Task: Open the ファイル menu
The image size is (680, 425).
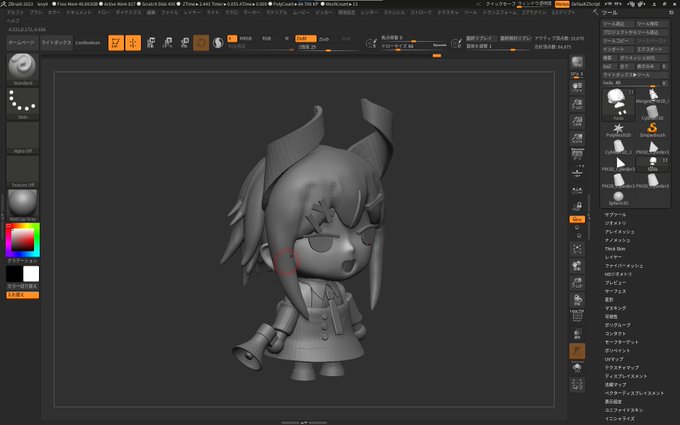Action: click(169, 13)
